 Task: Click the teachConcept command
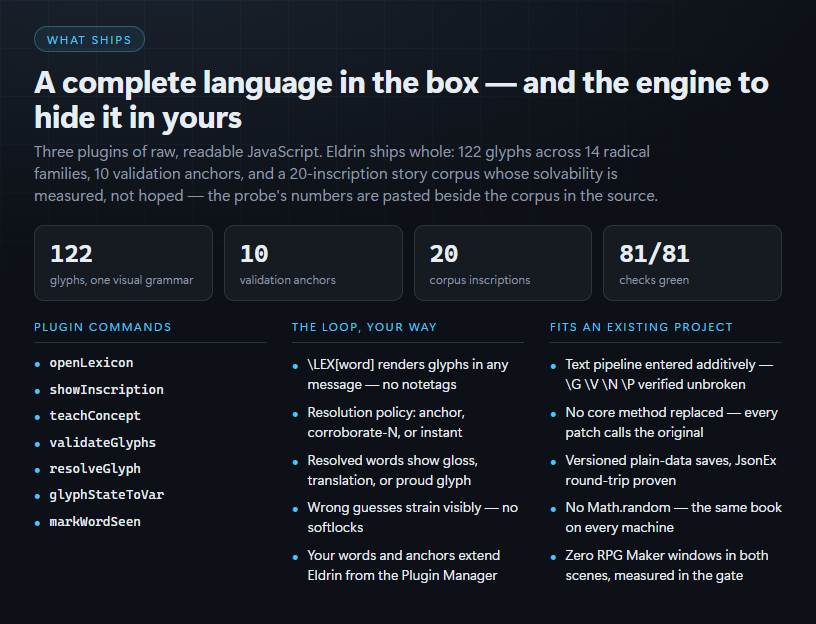95,416
